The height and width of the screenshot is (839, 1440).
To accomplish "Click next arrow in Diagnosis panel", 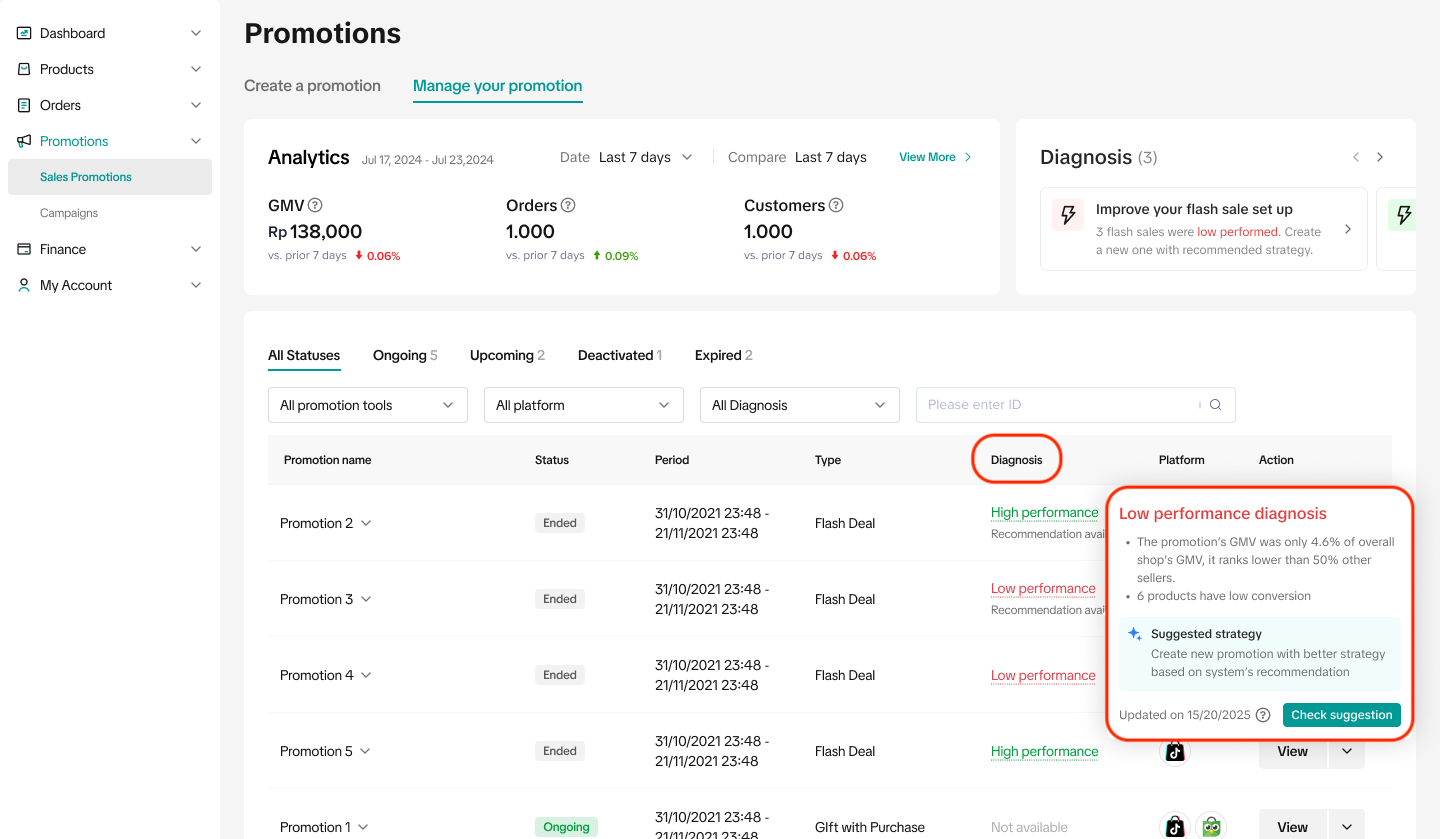I will (1380, 157).
